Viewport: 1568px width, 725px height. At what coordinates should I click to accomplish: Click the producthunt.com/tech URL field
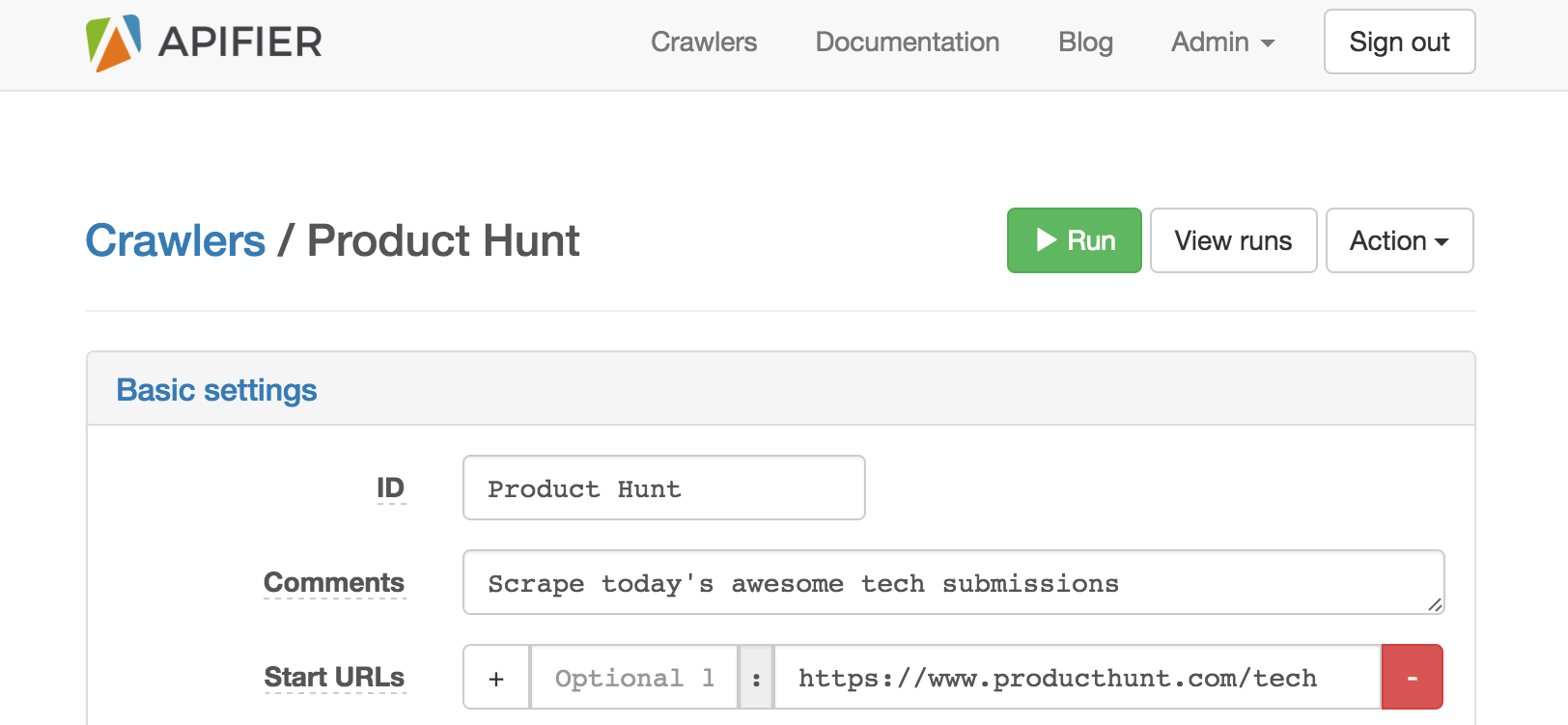click(x=1078, y=677)
